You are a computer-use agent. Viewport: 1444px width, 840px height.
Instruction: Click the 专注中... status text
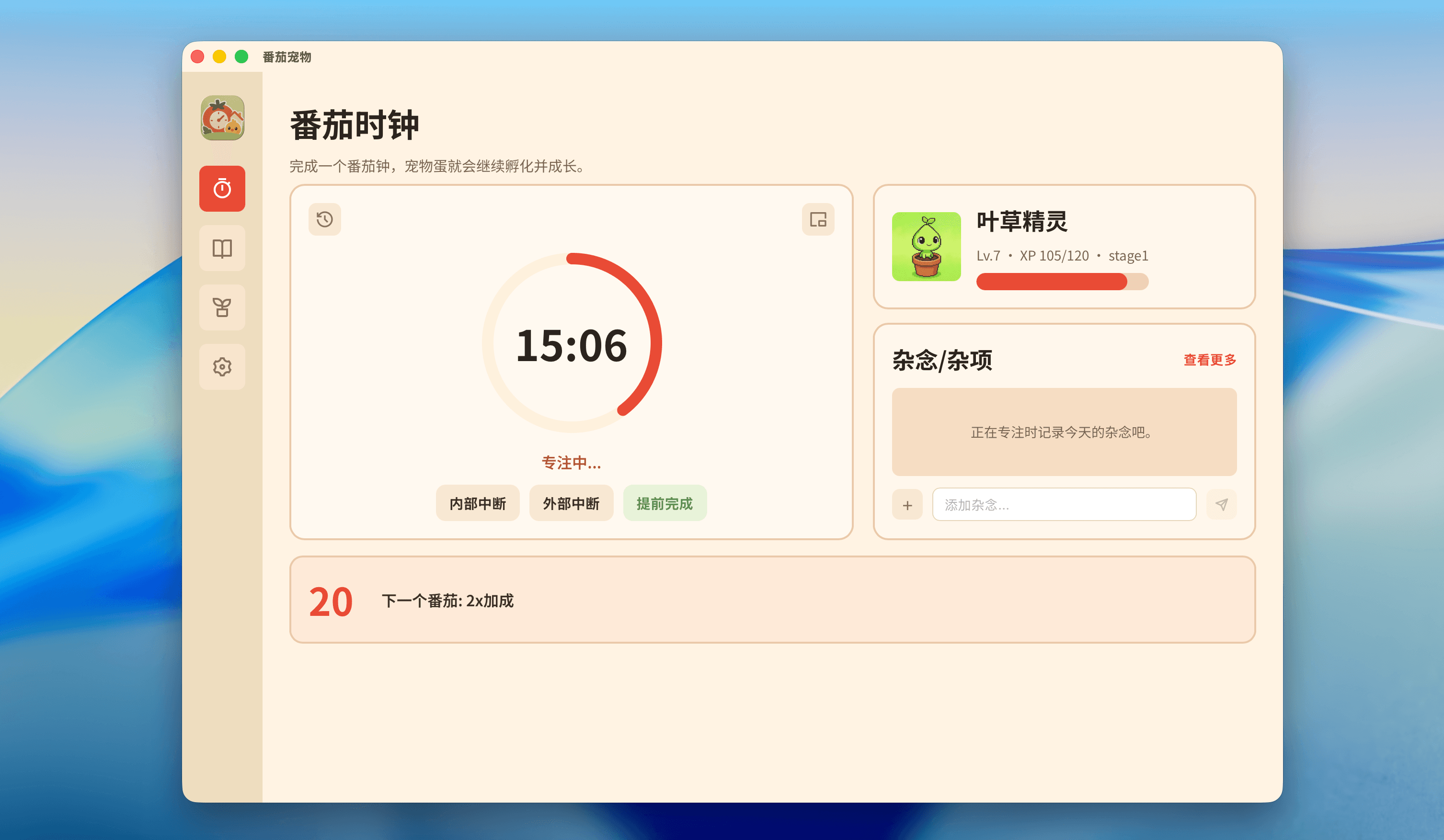point(572,463)
